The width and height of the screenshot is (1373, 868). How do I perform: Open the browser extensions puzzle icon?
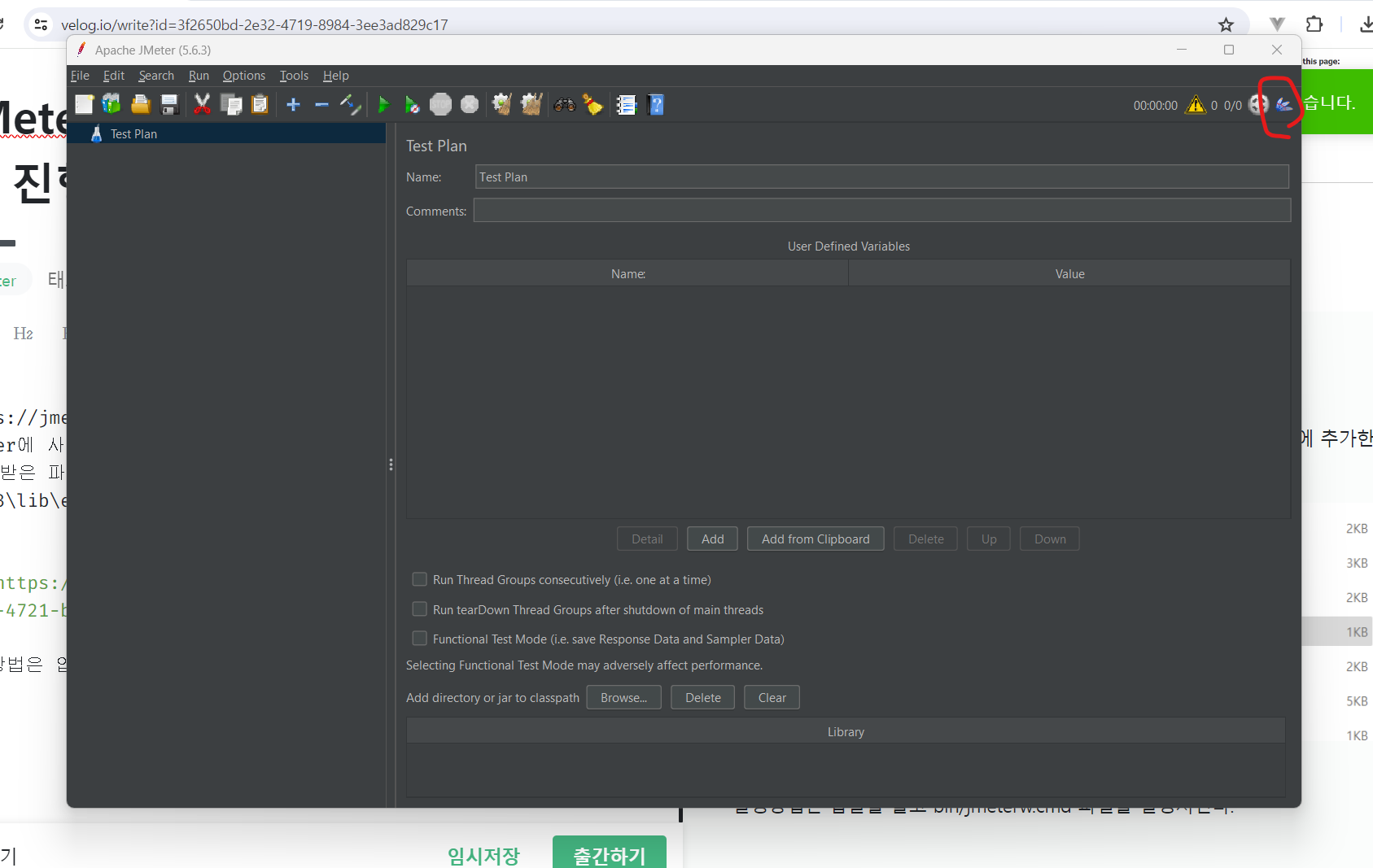click(1314, 24)
